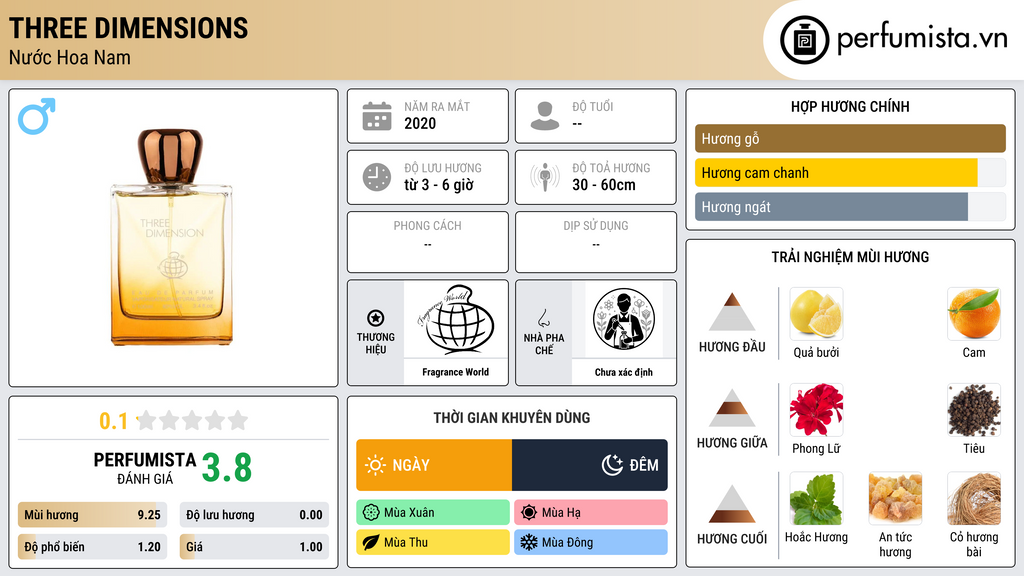Click the THREE DIMENSIONS title
1024x576 pixels.
(128, 29)
